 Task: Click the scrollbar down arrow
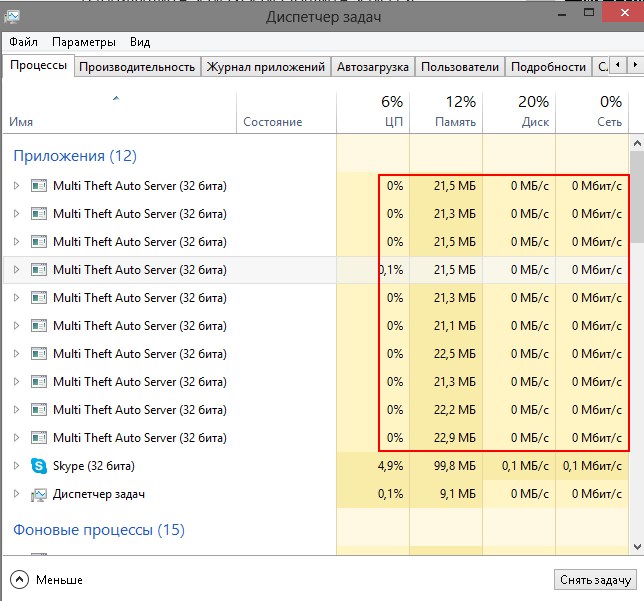(x=637, y=547)
